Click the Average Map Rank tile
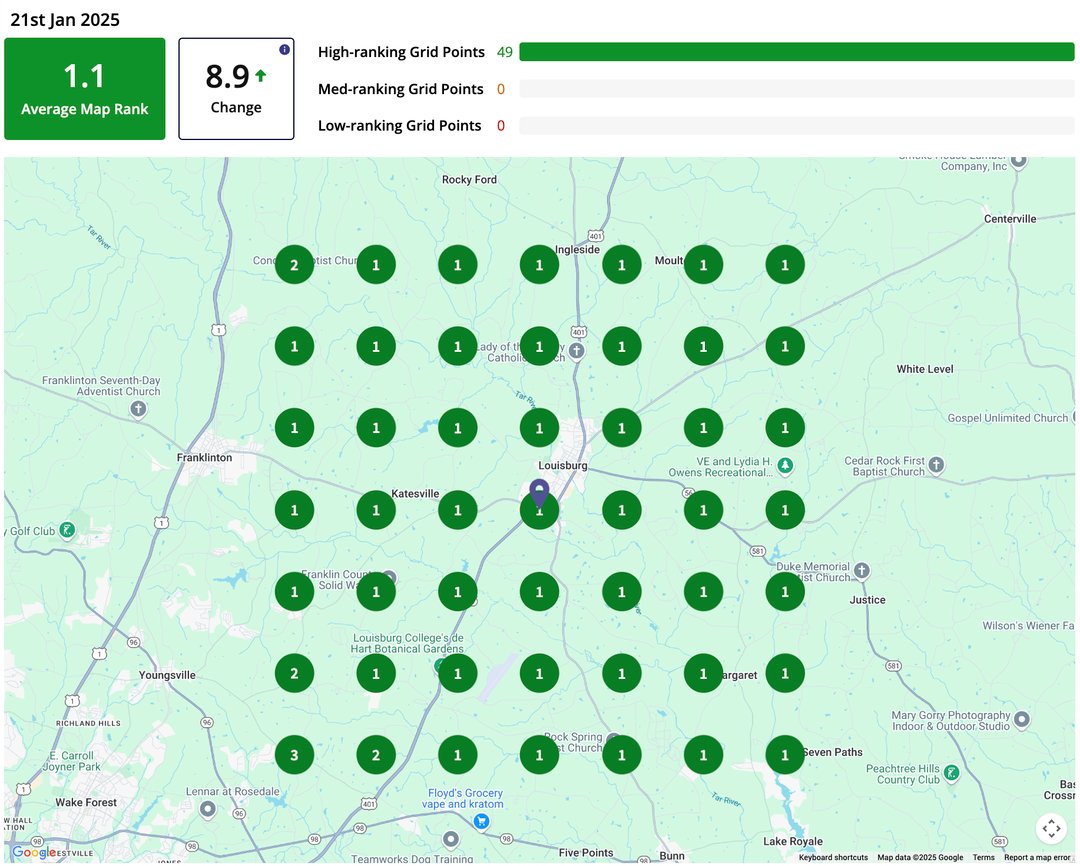The height and width of the screenshot is (866, 1080). 85,89
